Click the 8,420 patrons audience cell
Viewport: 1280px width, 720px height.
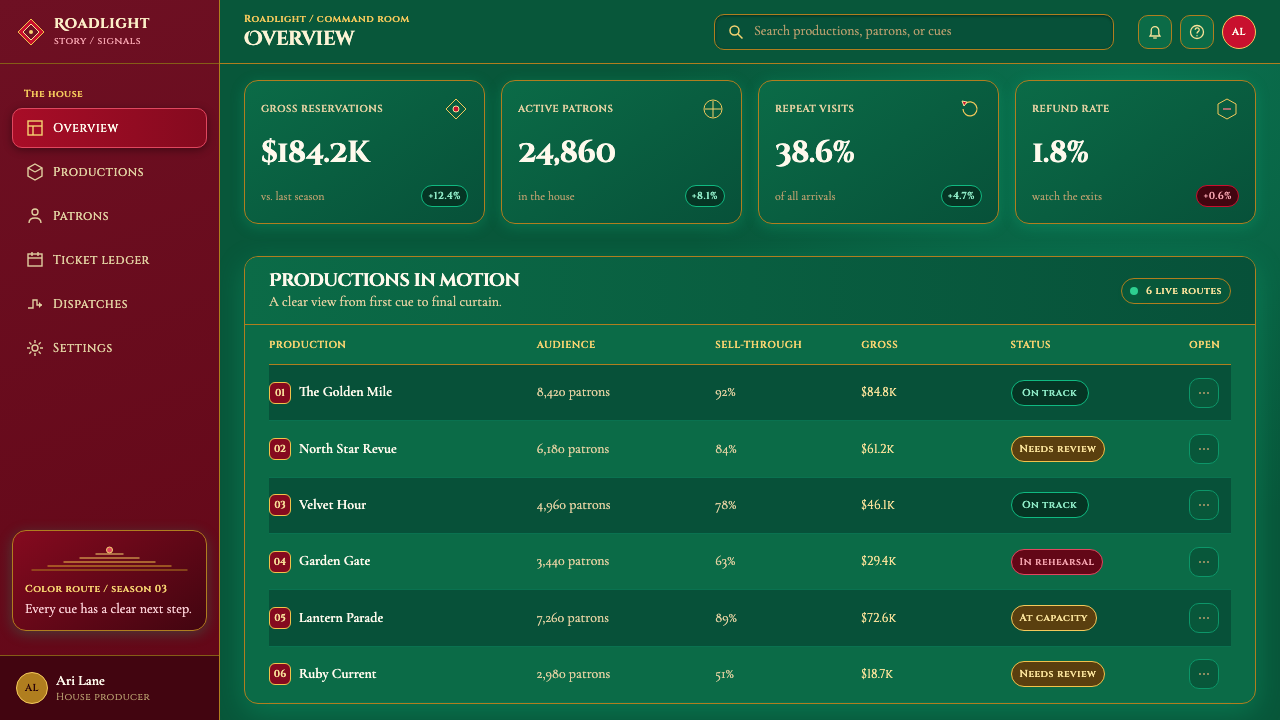tap(573, 392)
